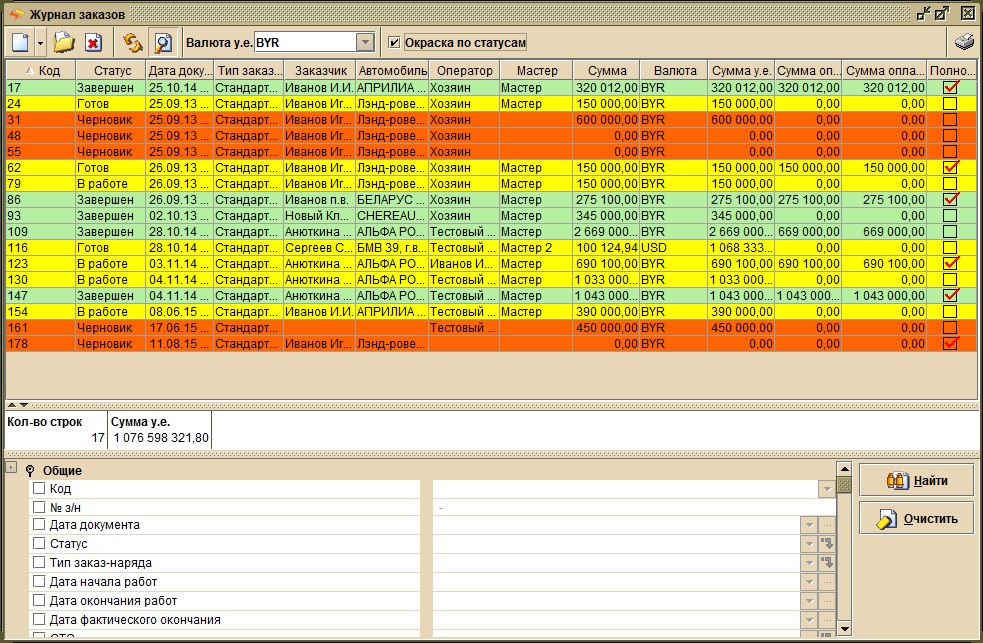Sort by the Заказчик column header
This screenshot has height=643, width=983.
point(320,71)
